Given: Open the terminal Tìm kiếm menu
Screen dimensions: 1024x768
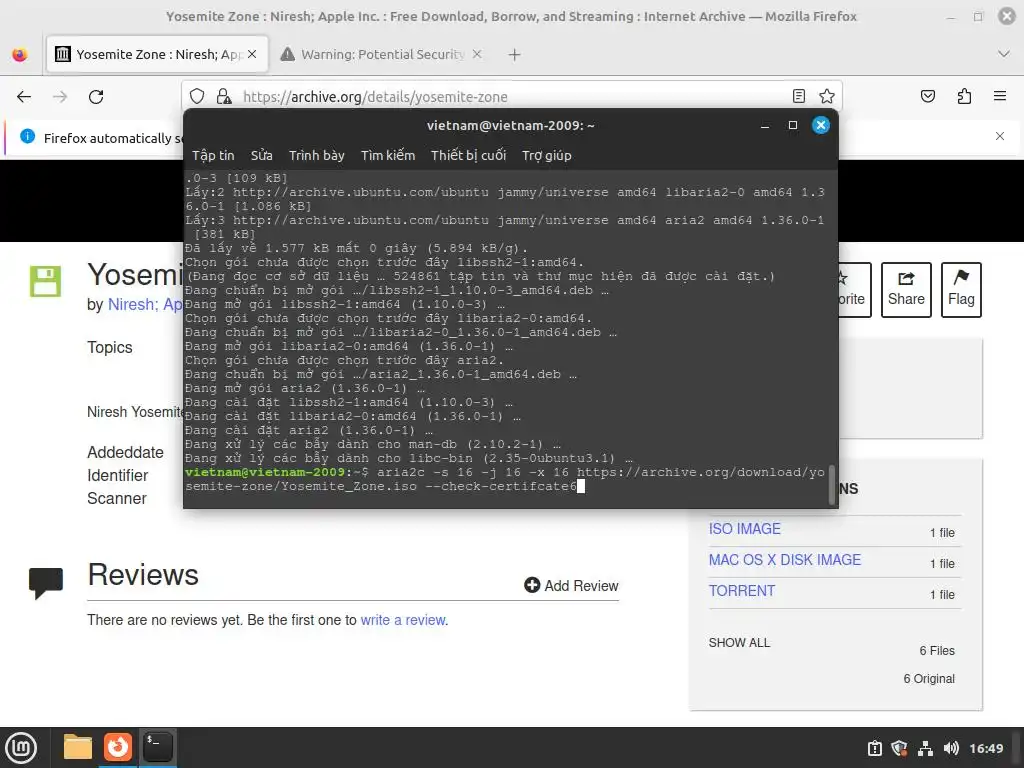Looking at the screenshot, I should click(x=388, y=155).
